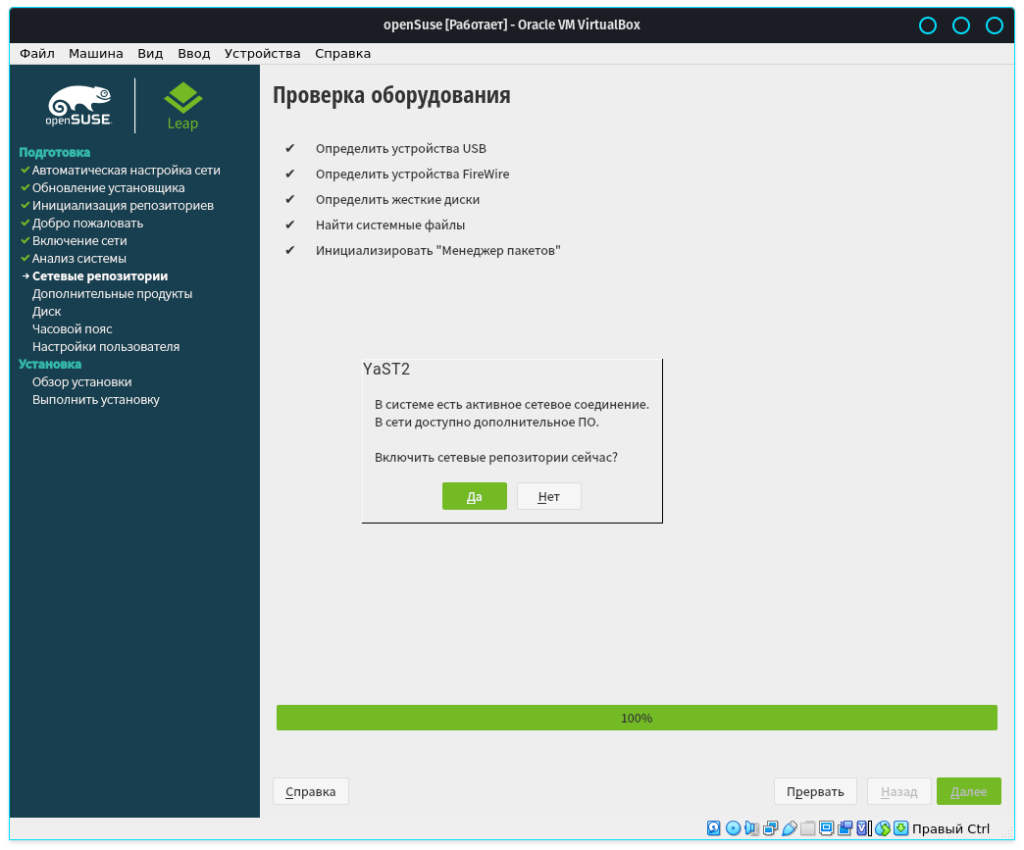Click 'Определить устройства USB' item
Screen dimensions: 1024x850
coord(401,149)
